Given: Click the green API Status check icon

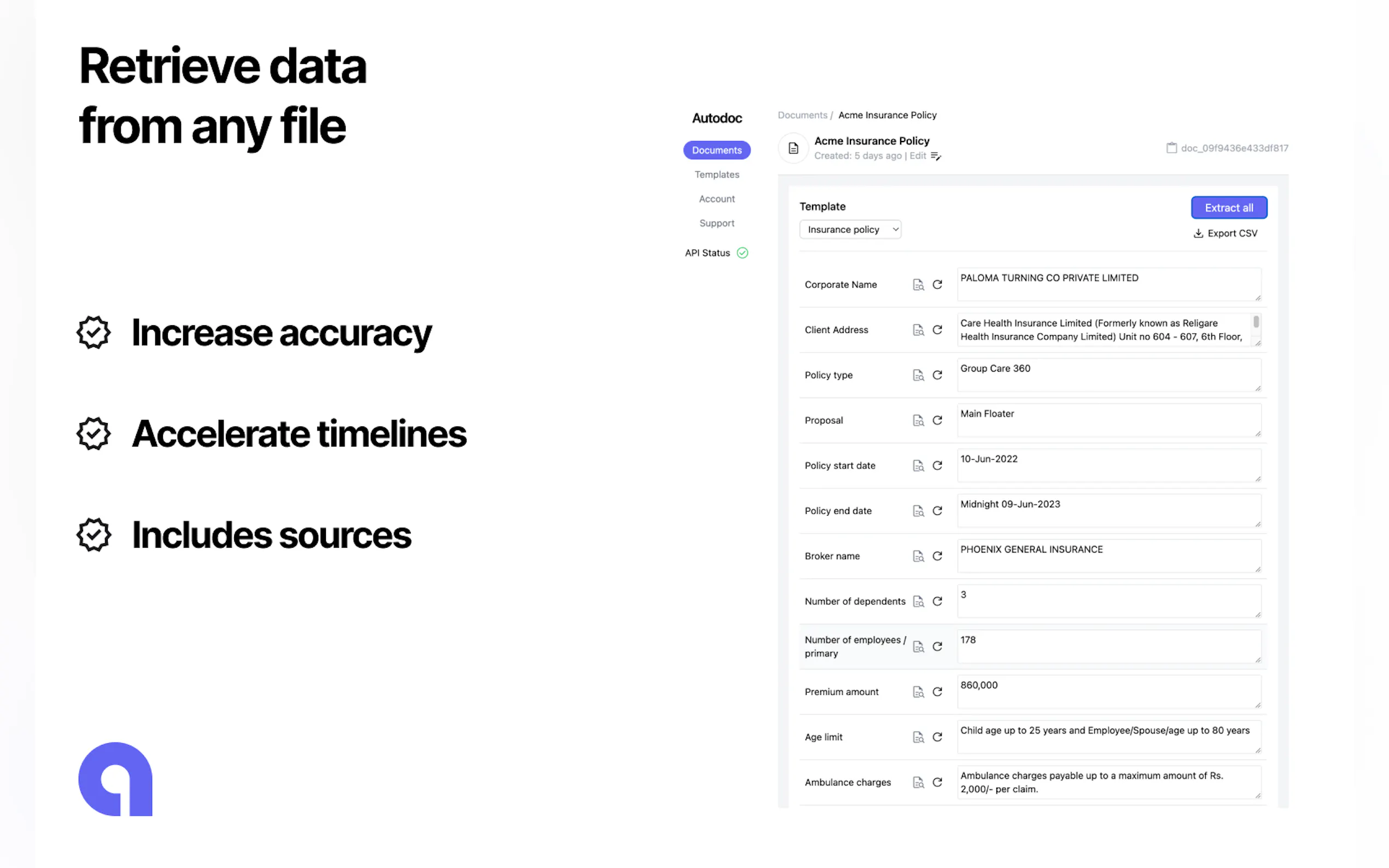Looking at the screenshot, I should [x=742, y=253].
